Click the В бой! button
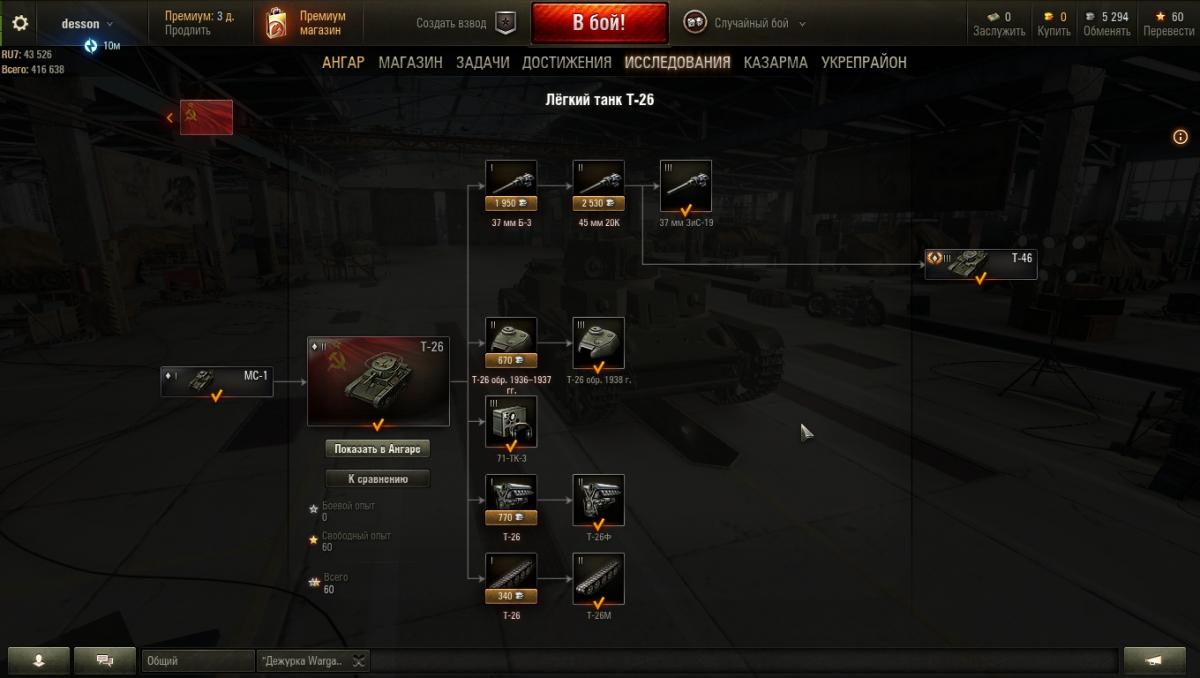The height and width of the screenshot is (678, 1200). [x=600, y=23]
